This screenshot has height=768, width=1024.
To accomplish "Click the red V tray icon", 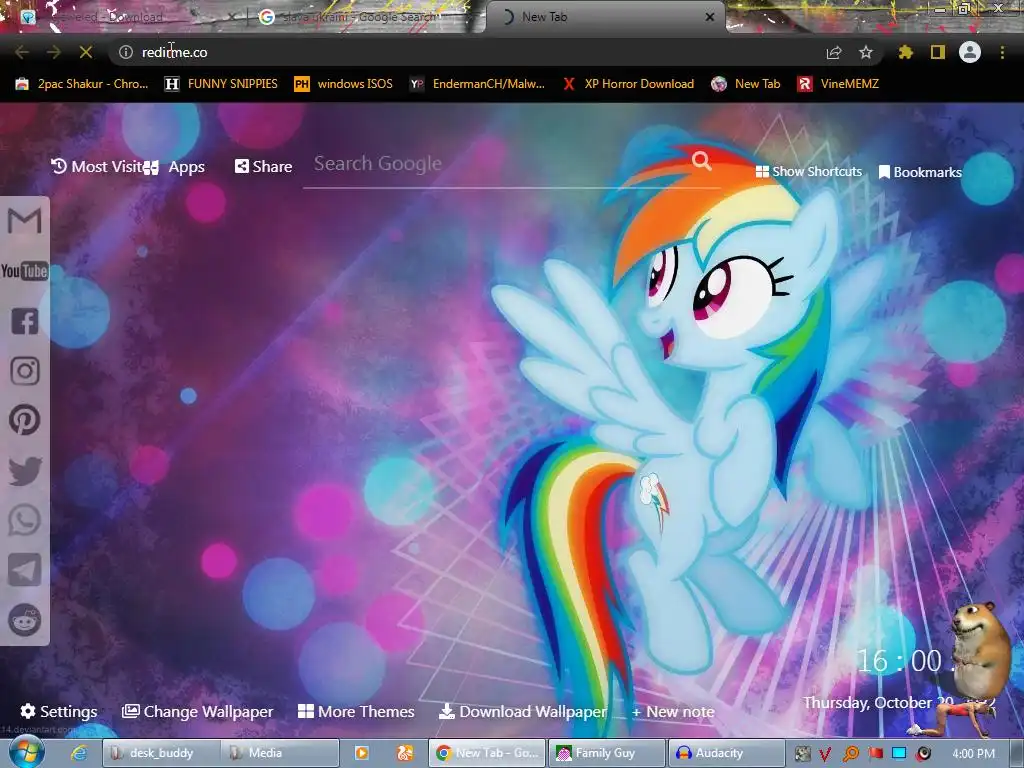I will [825, 754].
